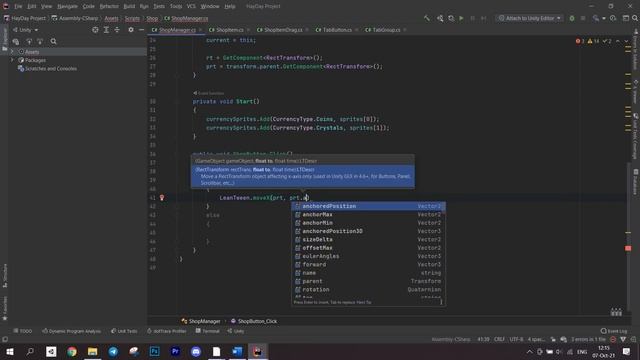Expand the Assets tree node
The height and width of the screenshot is (360, 640).
point(12,52)
